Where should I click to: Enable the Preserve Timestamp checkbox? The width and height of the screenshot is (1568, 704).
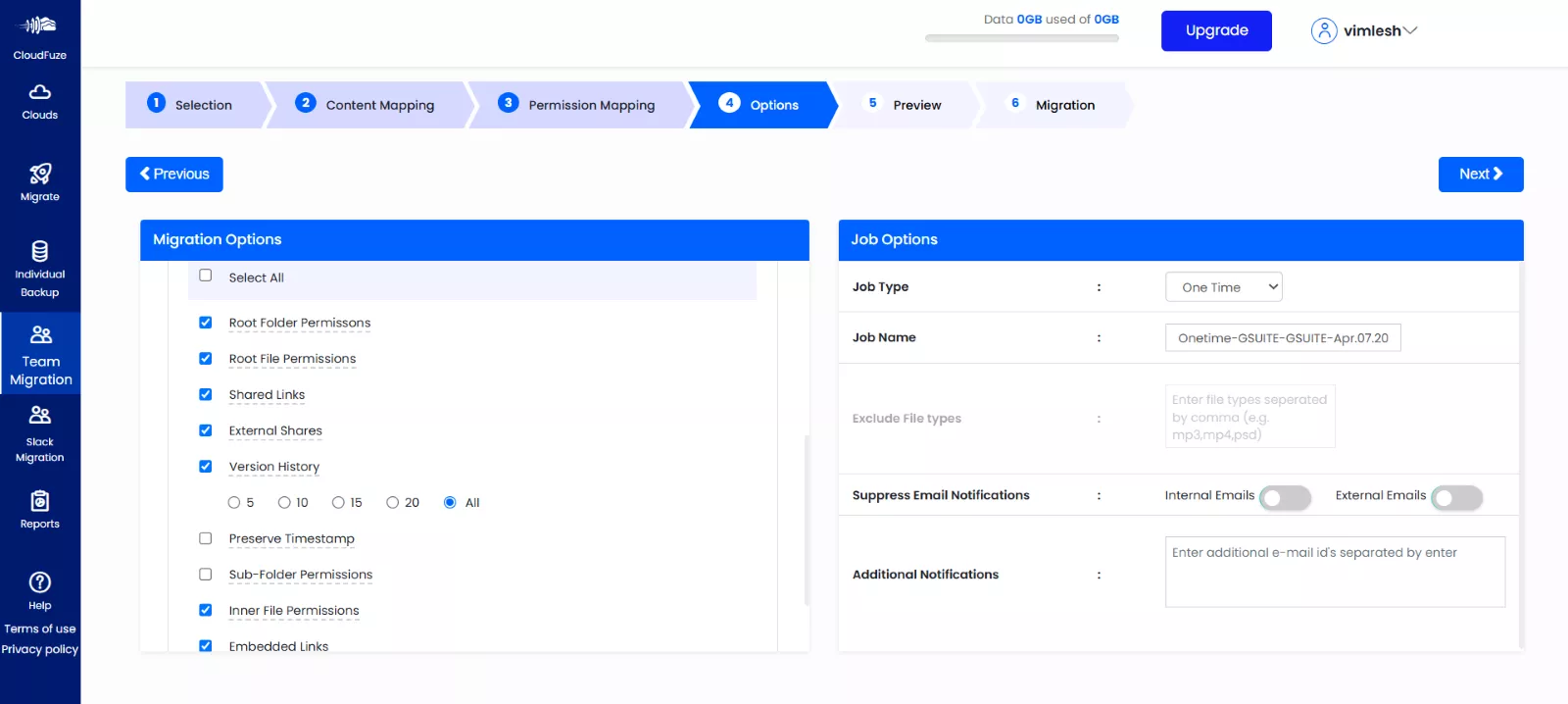[206, 538]
